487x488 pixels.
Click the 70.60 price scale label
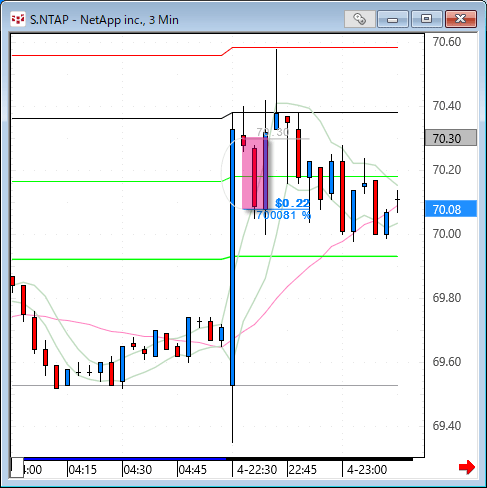pos(447,42)
